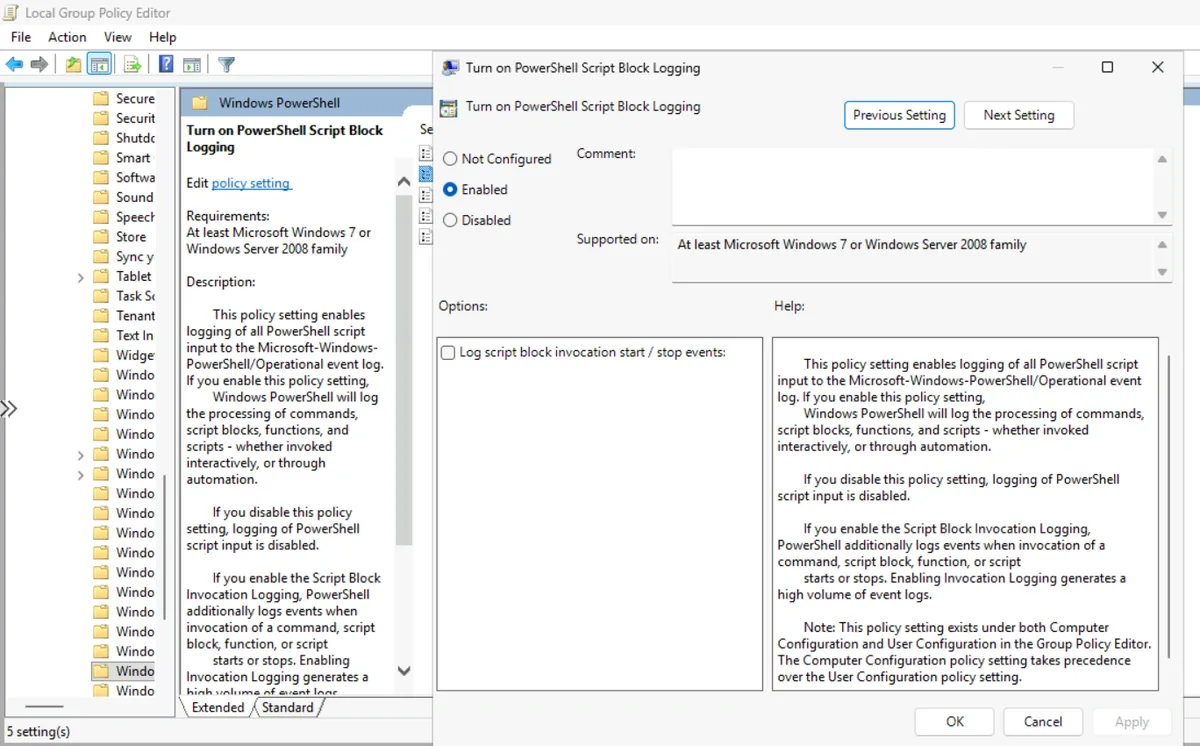Click the Comment box scroll-up arrow
1200x746 pixels.
coord(1162,159)
